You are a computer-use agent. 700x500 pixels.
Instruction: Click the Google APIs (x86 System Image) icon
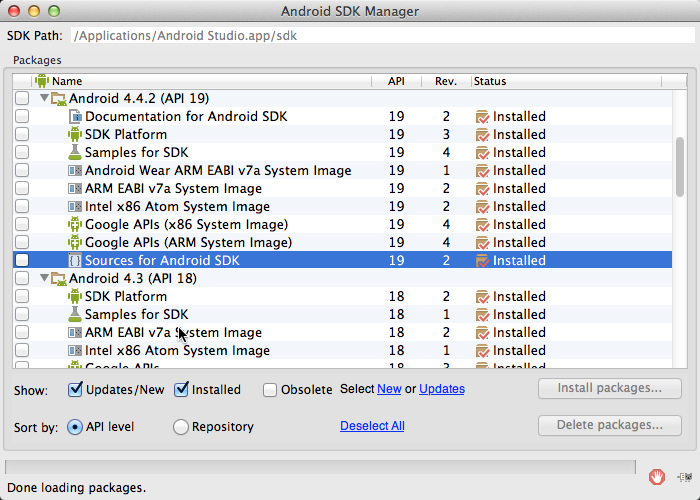coord(75,225)
